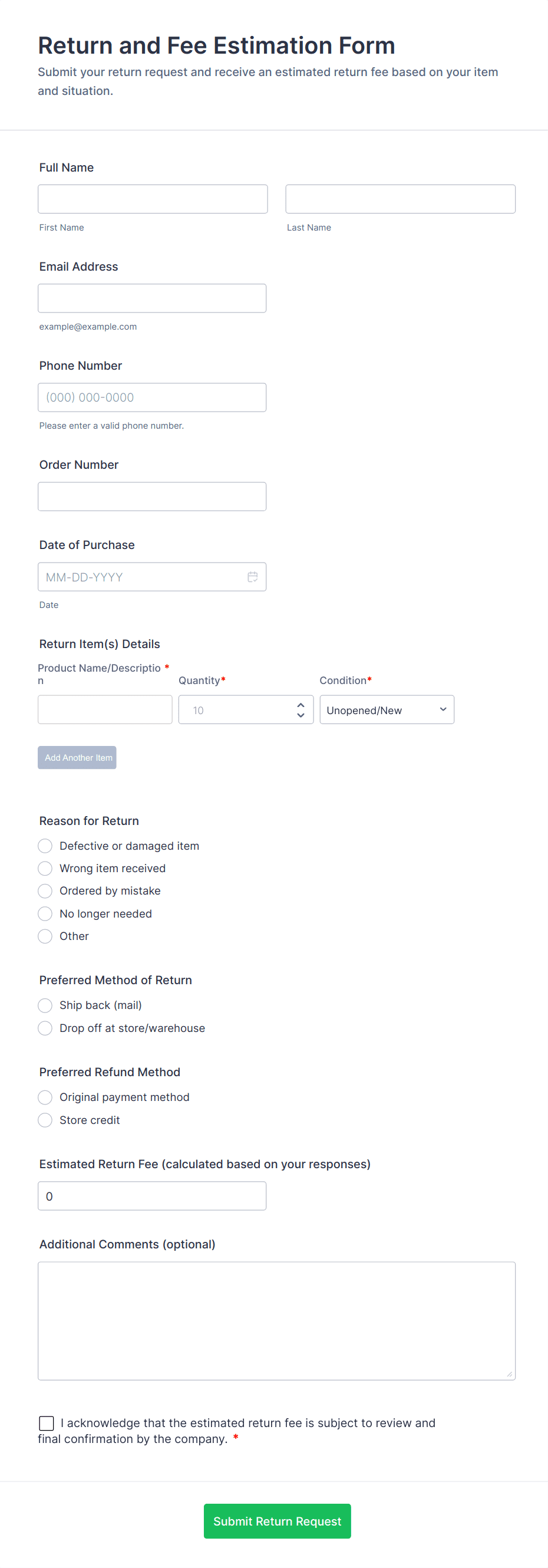Click Add Another Item button
This screenshot has width=548, height=1568.
click(77, 757)
